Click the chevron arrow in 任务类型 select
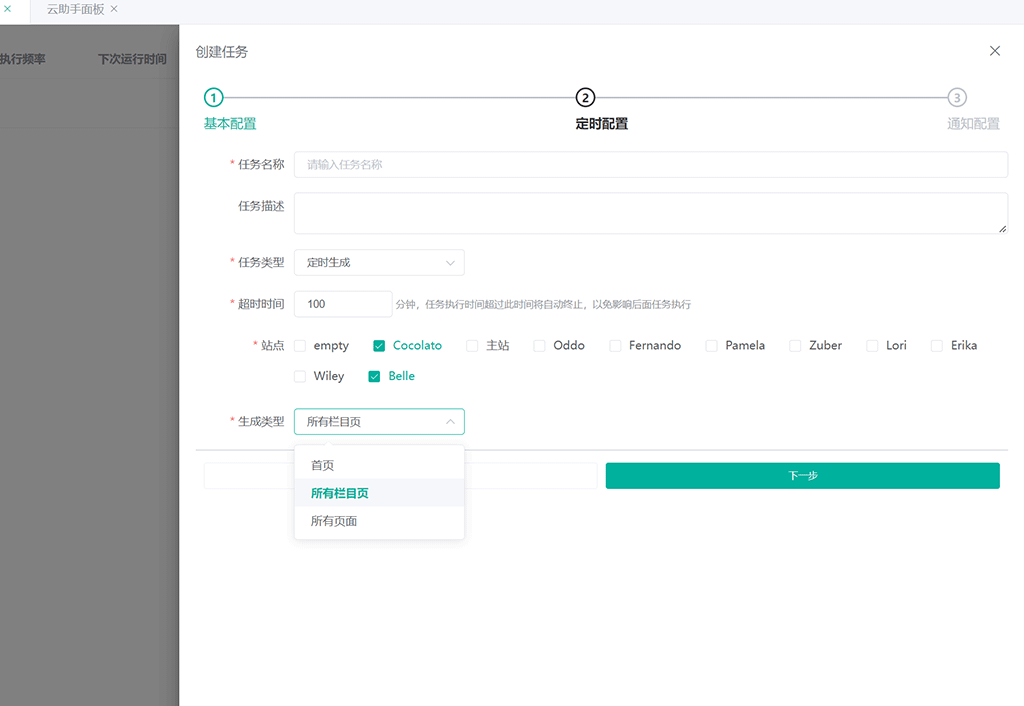This screenshot has width=1024, height=706. point(450,263)
